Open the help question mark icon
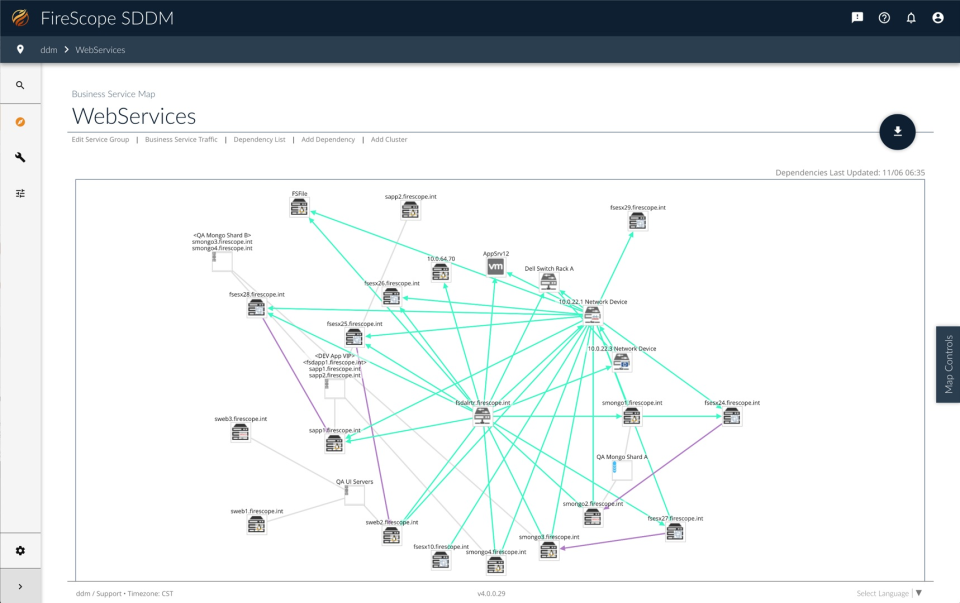 [884, 18]
